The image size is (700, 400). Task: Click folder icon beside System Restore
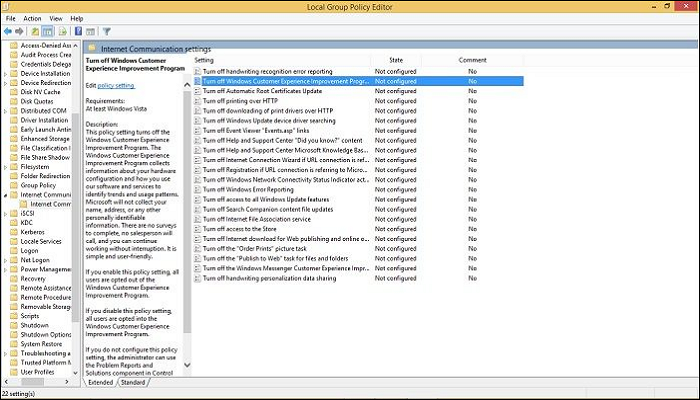14,344
